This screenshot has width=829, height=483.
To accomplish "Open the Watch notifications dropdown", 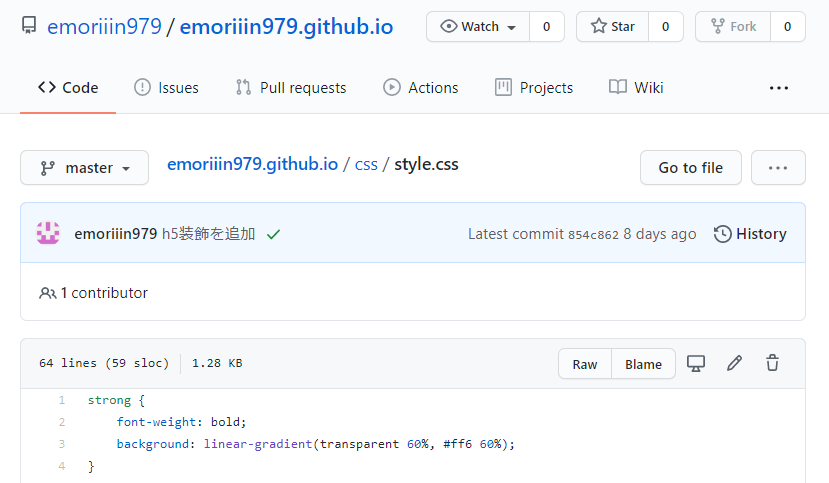I will click(478, 26).
